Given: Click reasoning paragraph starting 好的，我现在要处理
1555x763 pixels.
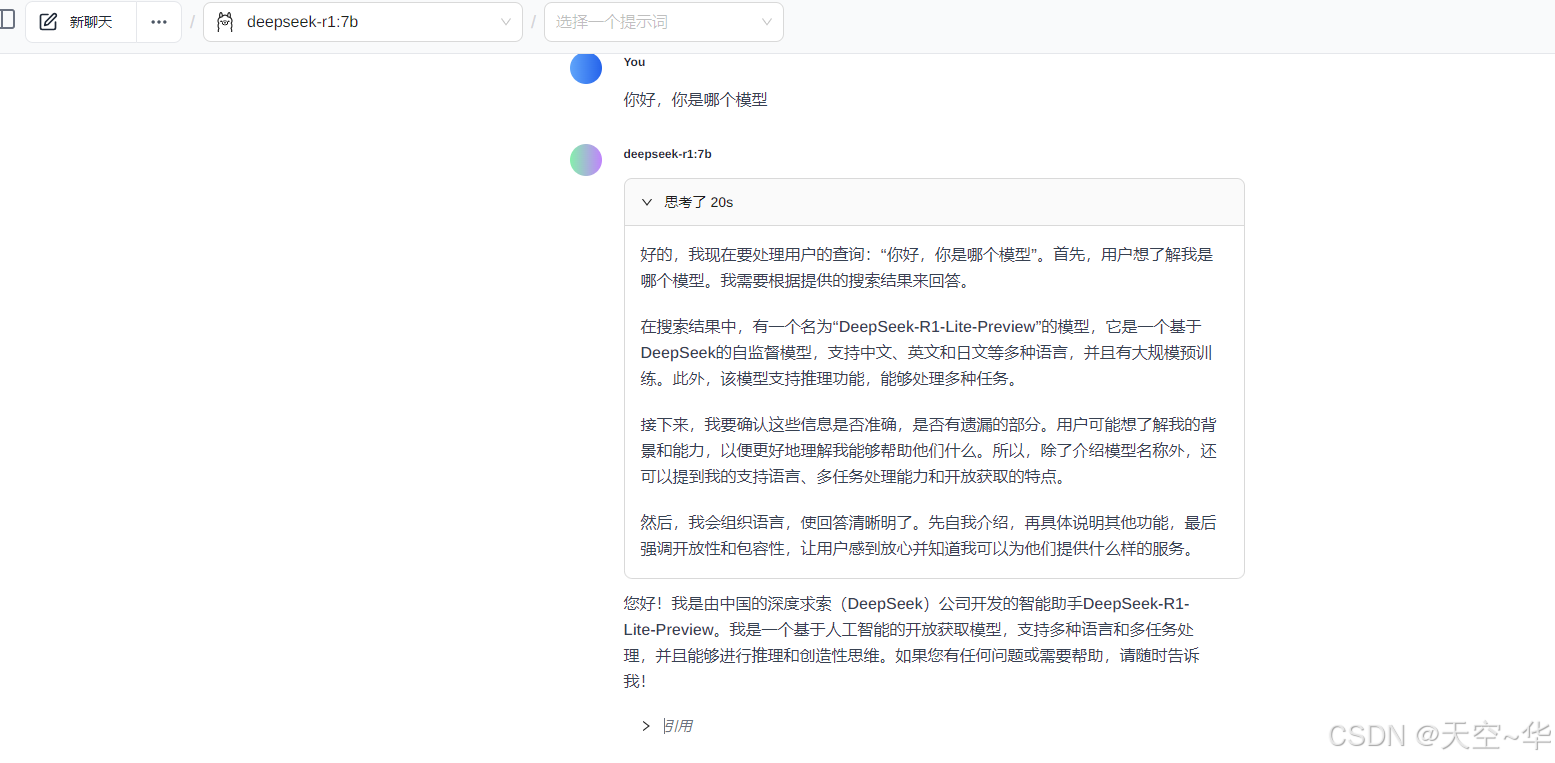Looking at the screenshot, I should pyautogui.click(x=927, y=268).
